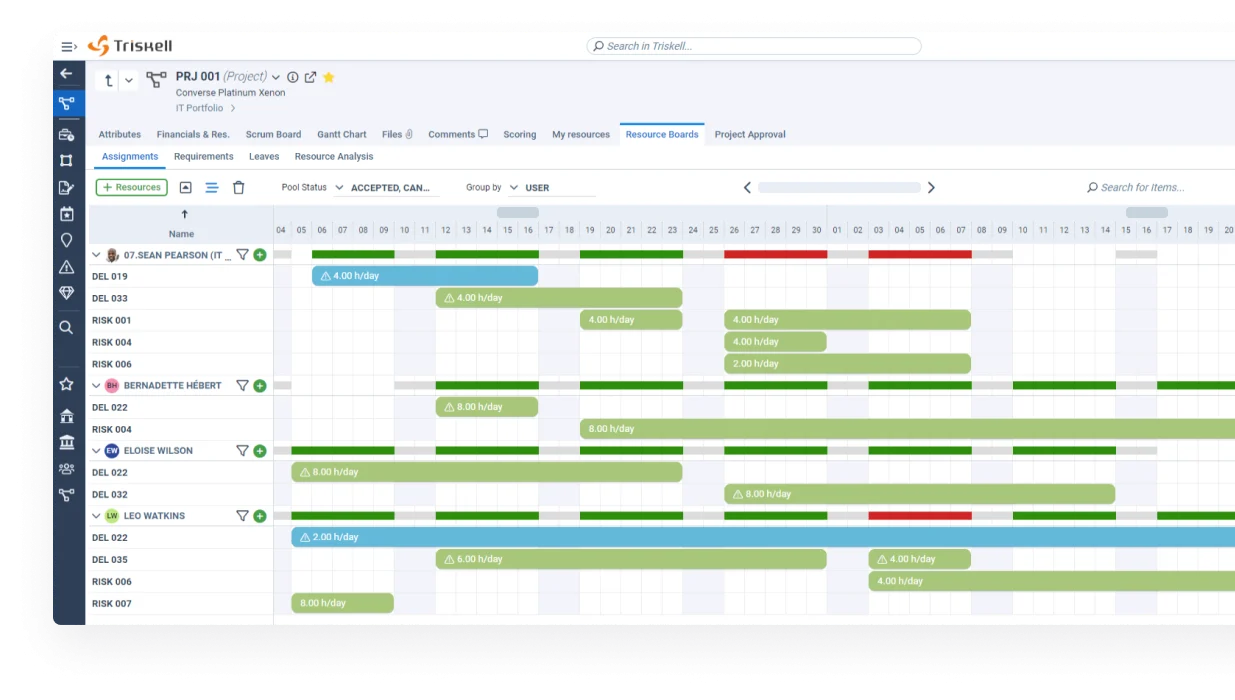Click inside the Search for Items field
The width and height of the screenshot is (1235, 700).
(x=1139, y=187)
